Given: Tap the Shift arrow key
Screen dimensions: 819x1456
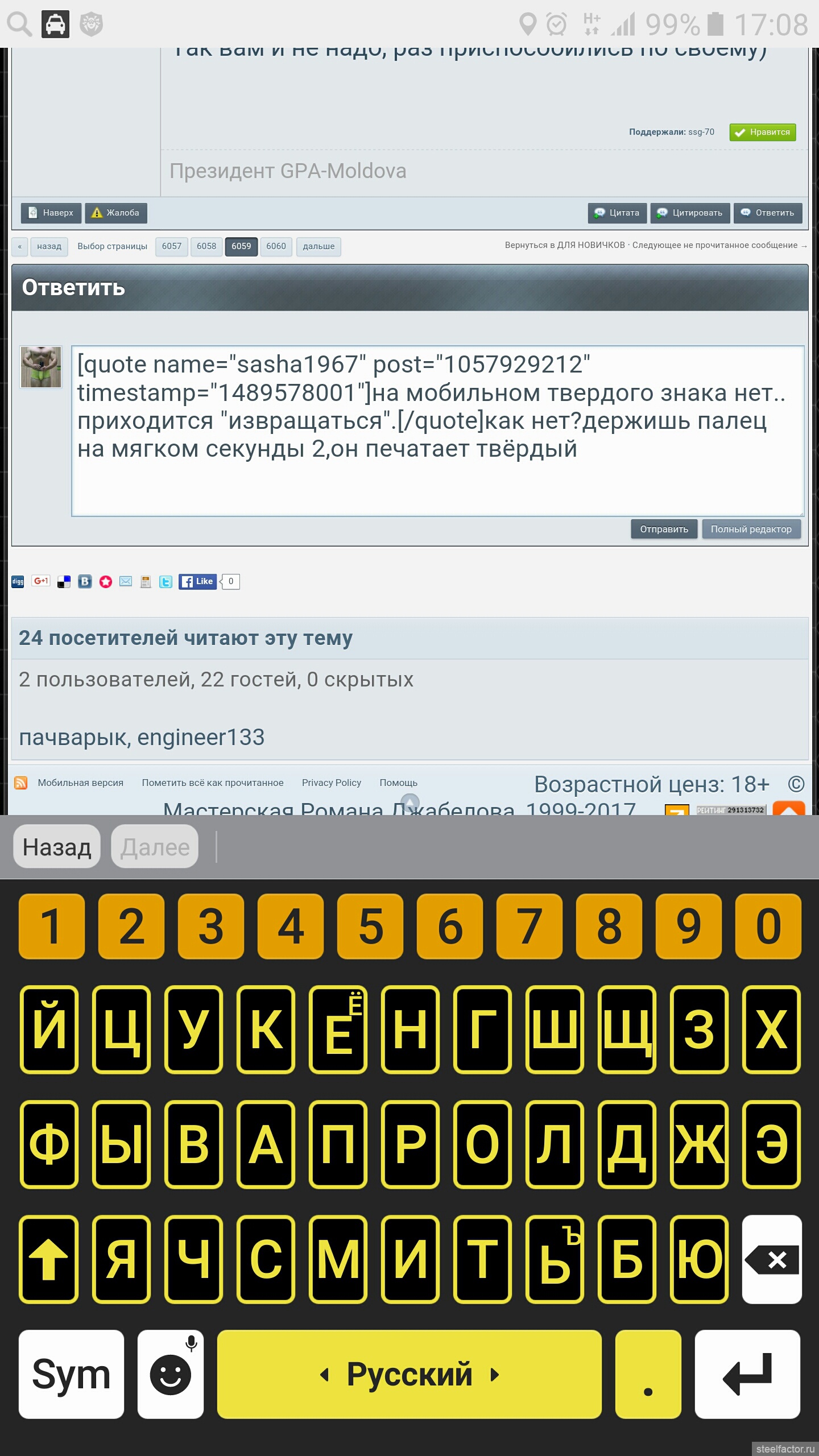Looking at the screenshot, I should [49, 1259].
